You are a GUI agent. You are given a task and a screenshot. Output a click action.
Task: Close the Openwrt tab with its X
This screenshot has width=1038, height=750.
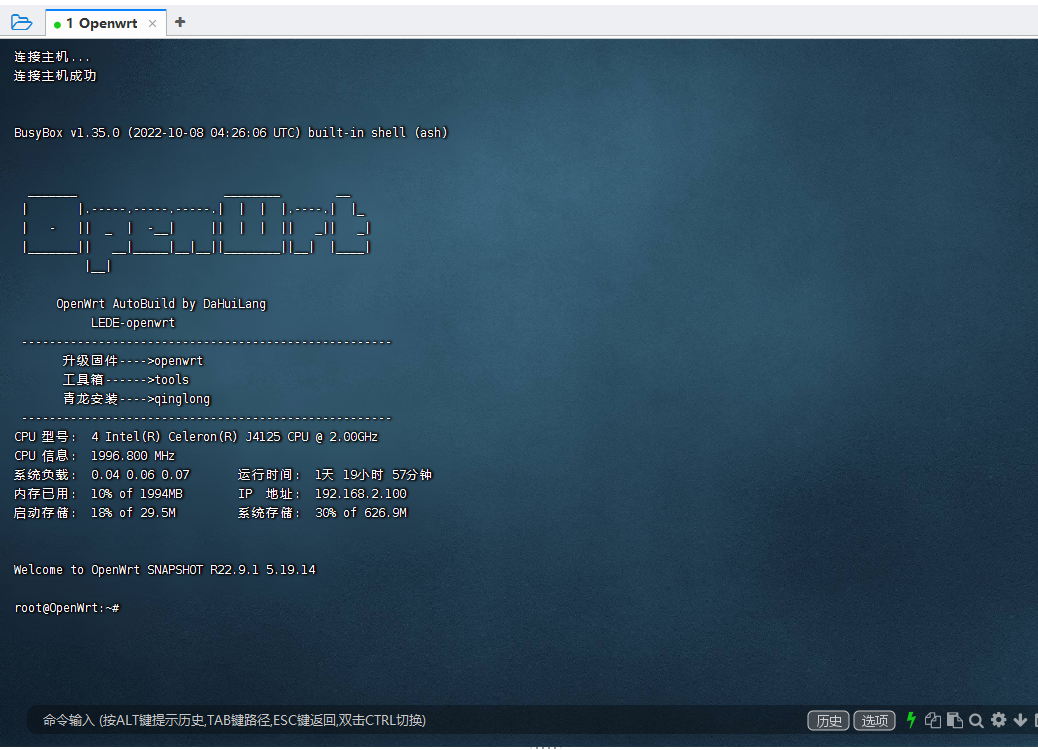point(154,21)
